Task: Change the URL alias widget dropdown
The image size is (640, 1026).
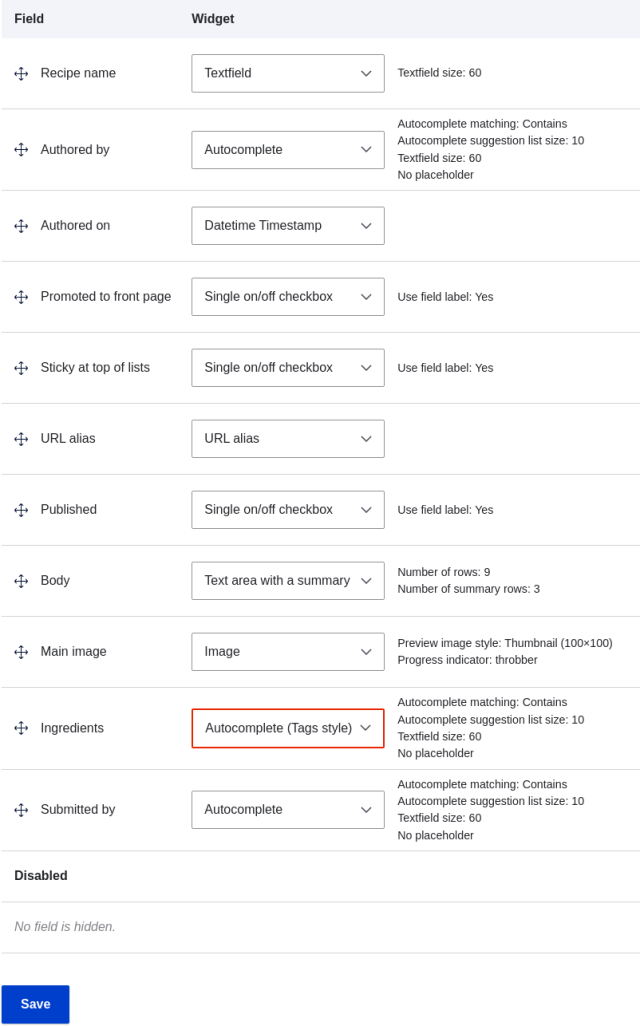Action: [287, 438]
